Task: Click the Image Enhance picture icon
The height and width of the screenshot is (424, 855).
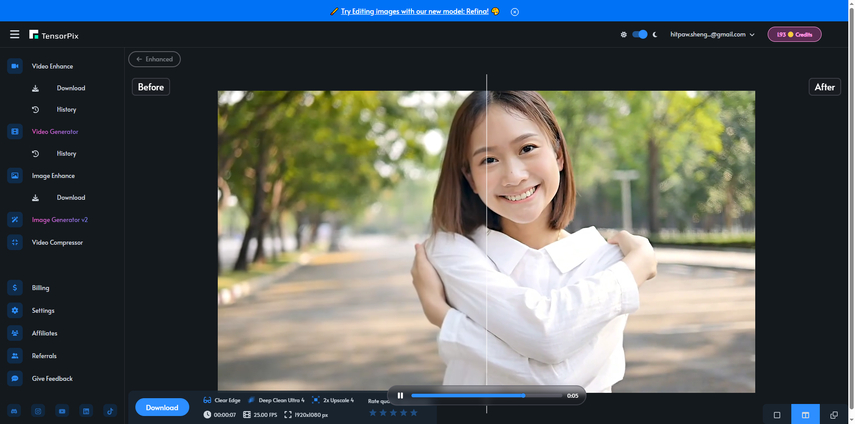Action: [15, 175]
